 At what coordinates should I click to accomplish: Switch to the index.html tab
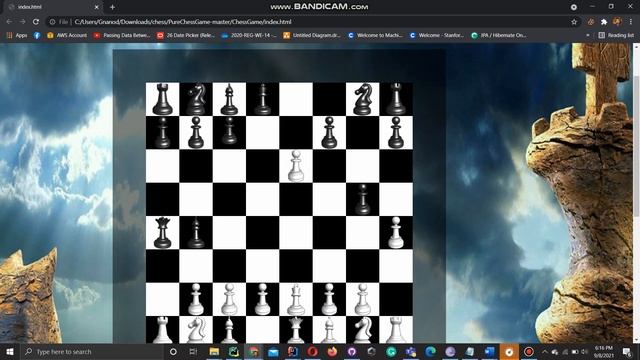pos(53,7)
